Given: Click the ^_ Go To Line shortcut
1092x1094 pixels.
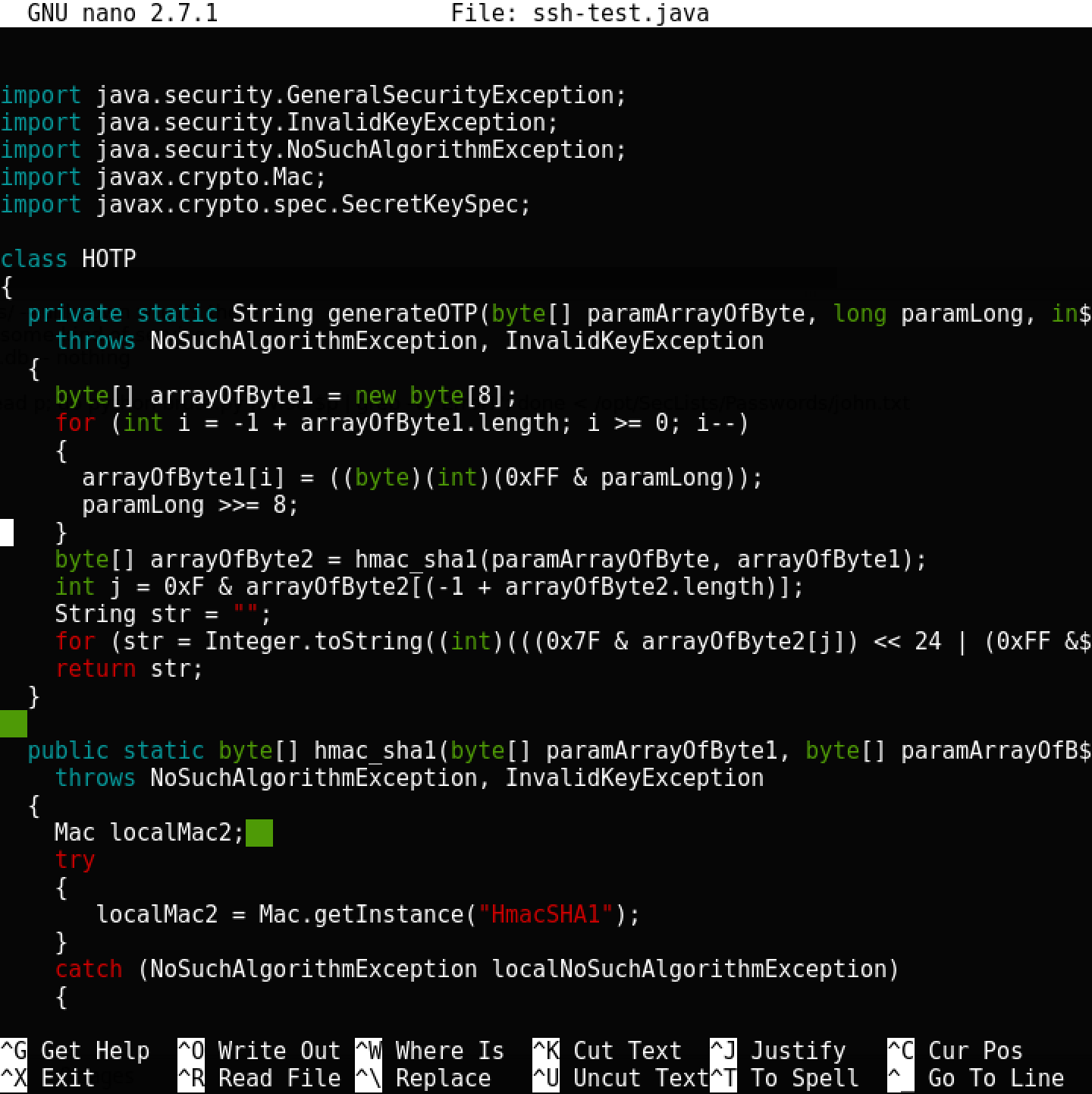Looking at the screenshot, I should [976, 1078].
